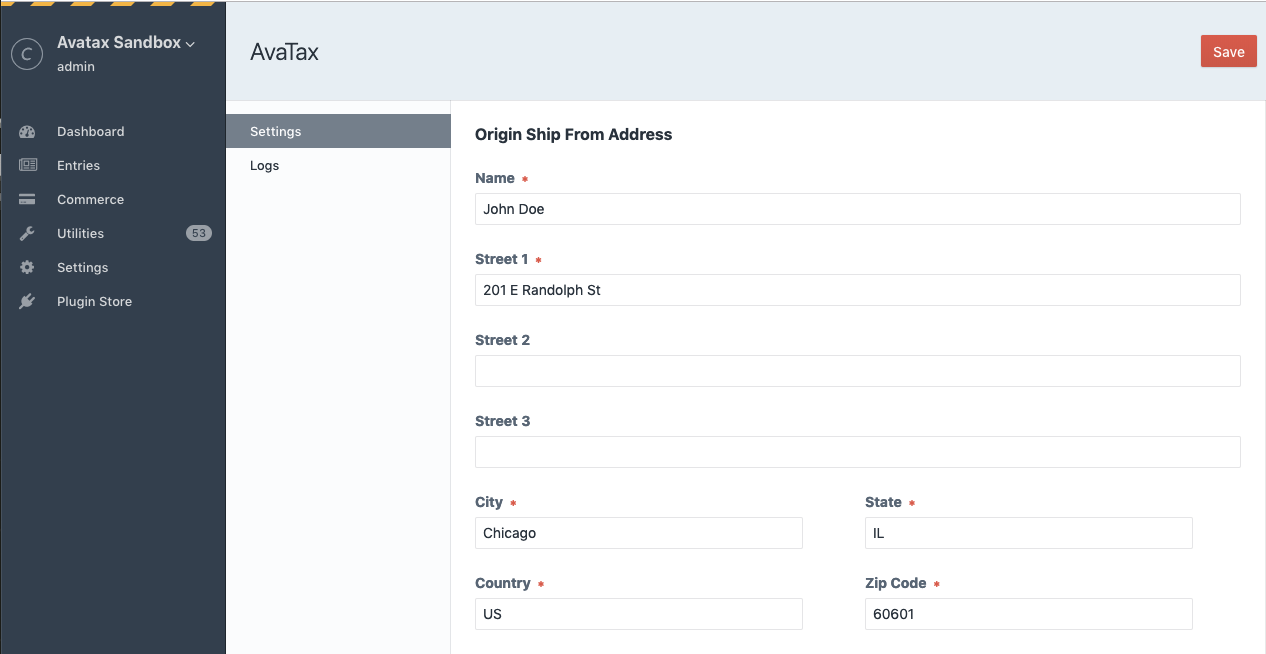Focus the Zip Code field with 60601
This screenshot has width=1266, height=654.
click(1028, 614)
